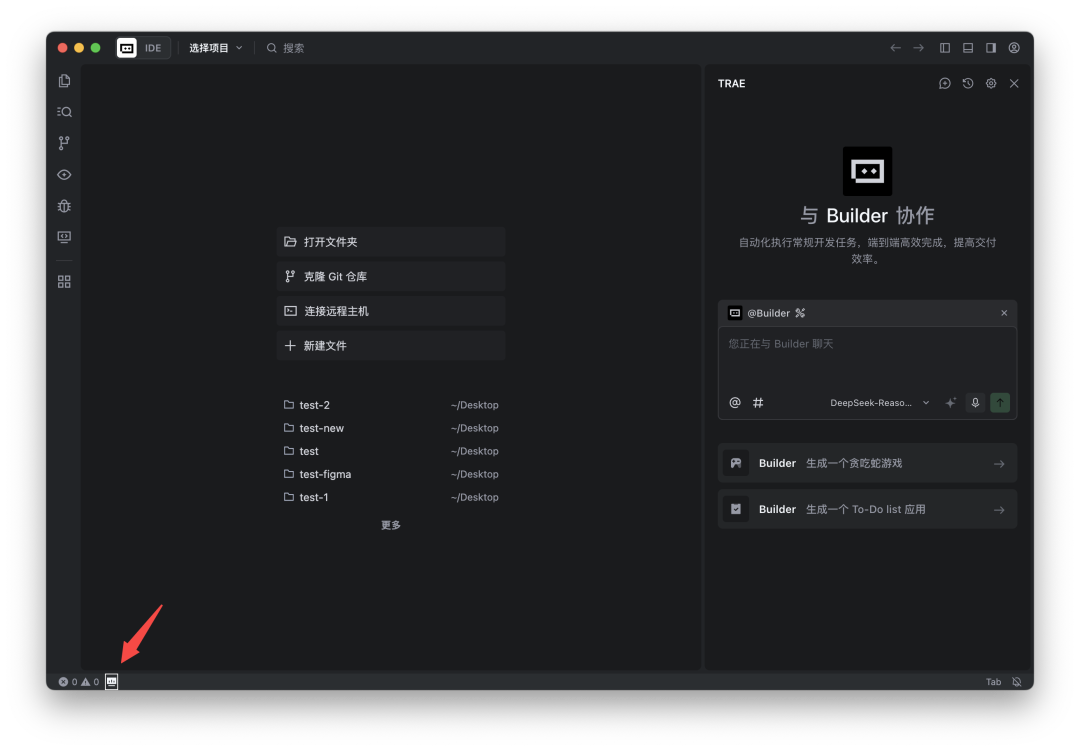Open Remote Explorer monitor icon

tap(64, 237)
